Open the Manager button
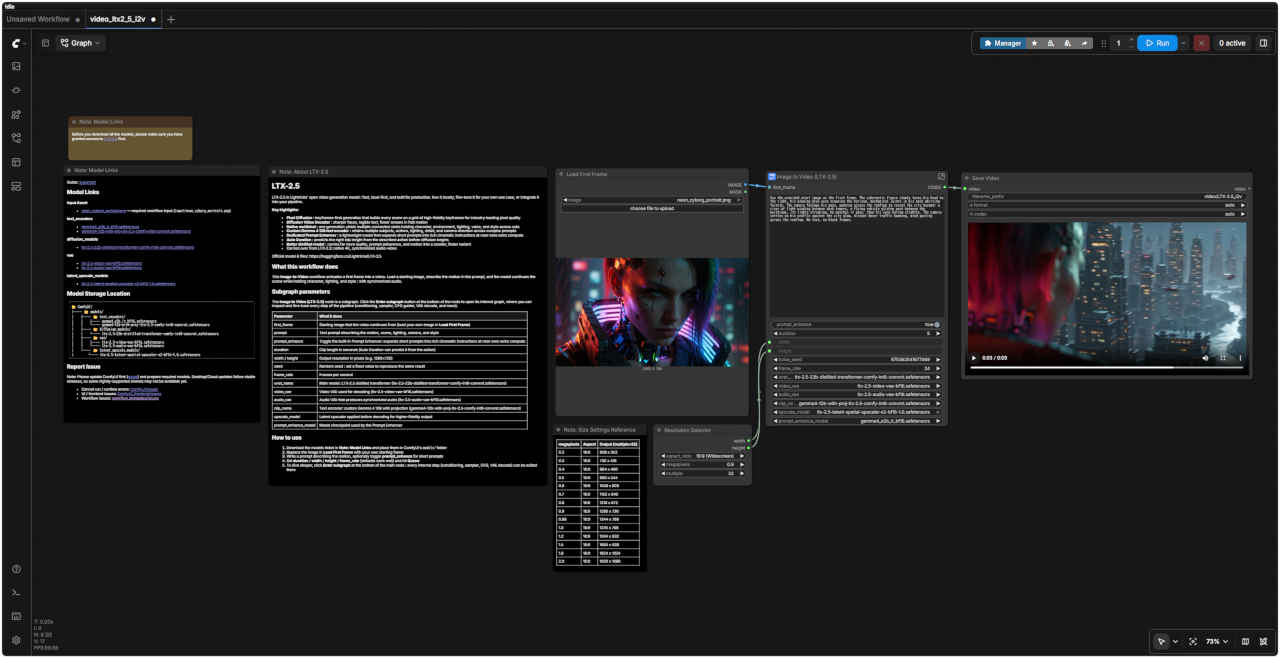Image resolution: width=1280 pixels, height=658 pixels. [1003, 43]
